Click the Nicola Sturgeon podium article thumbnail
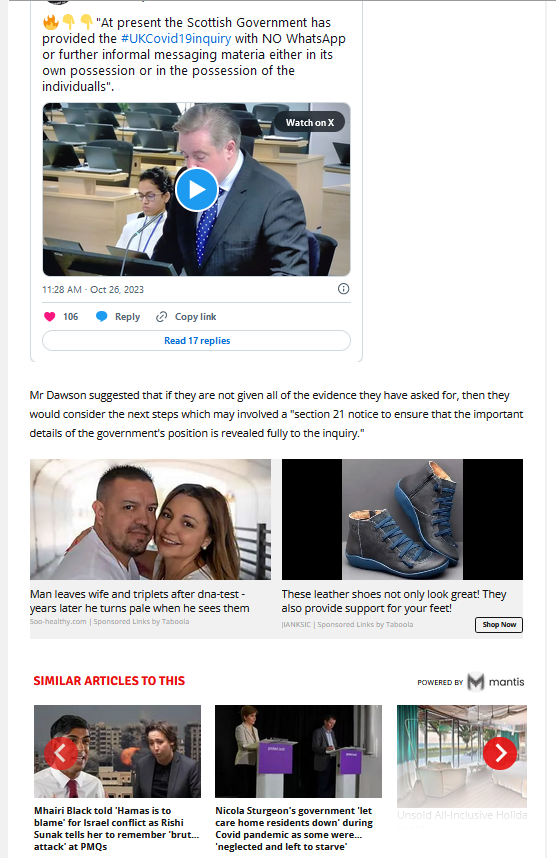 [298, 751]
